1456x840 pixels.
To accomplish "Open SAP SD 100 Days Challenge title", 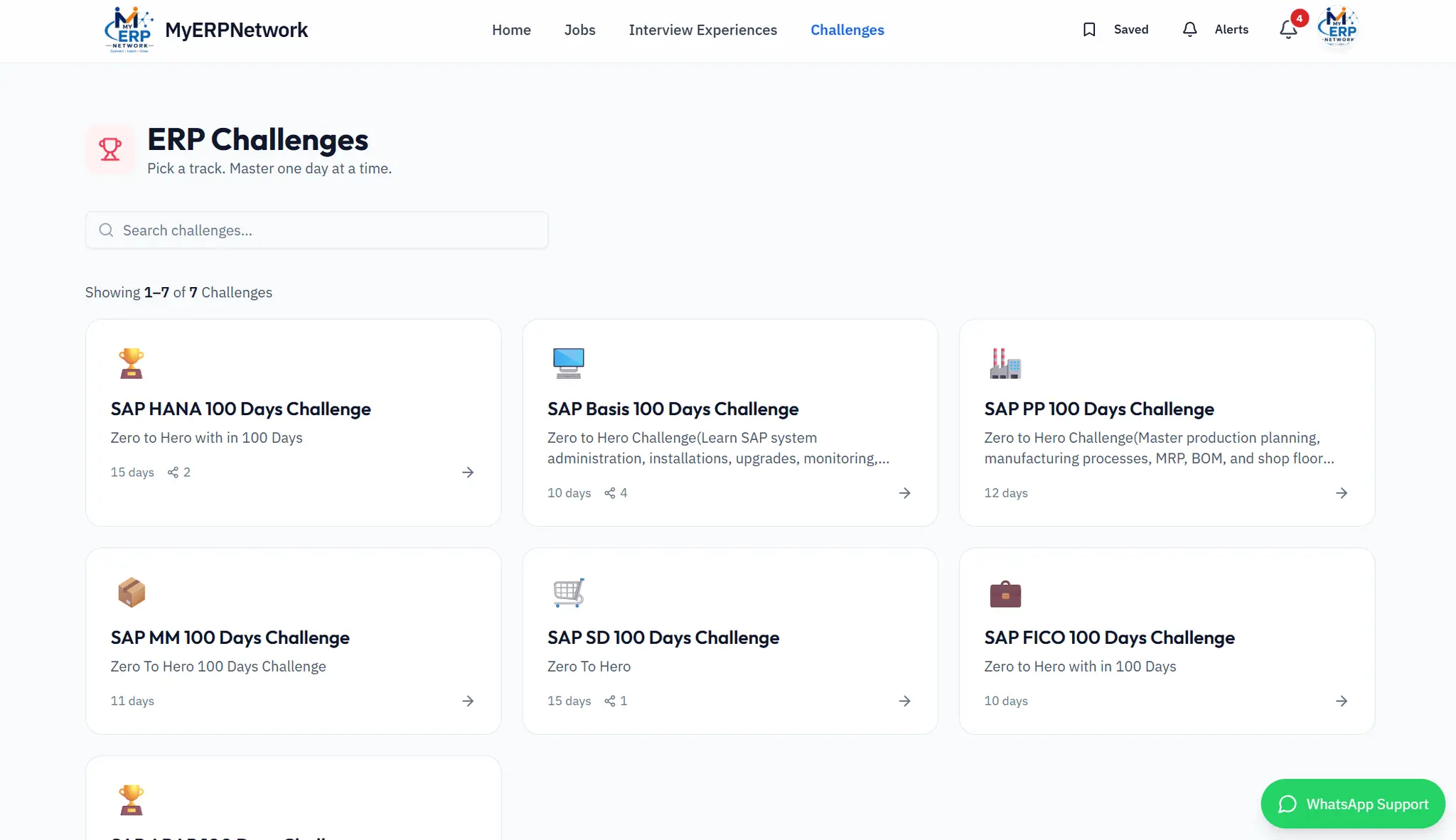I will point(663,638).
